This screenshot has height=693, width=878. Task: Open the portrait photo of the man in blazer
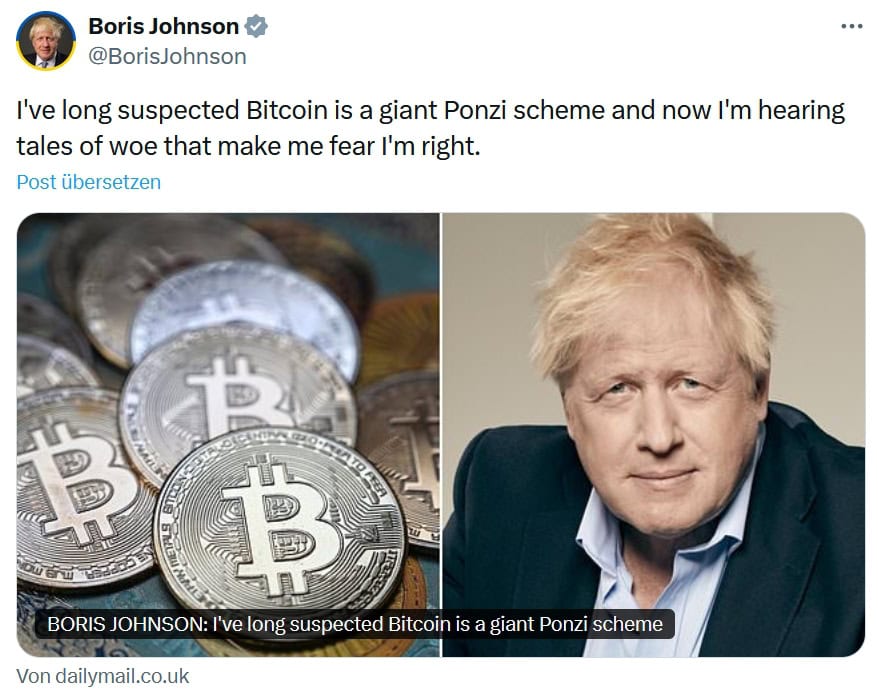pyautogui.click(x=654, y=434)
